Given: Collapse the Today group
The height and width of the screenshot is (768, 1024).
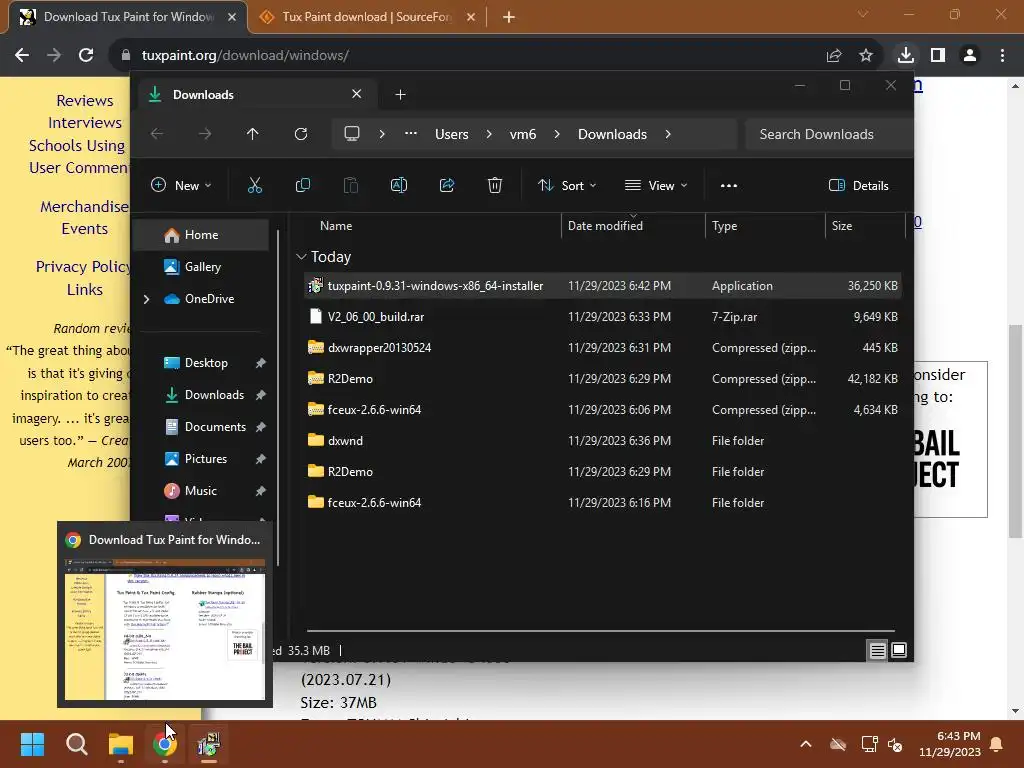Looking at the screenshot, I should pyautogui.click(x=301, y=257).
